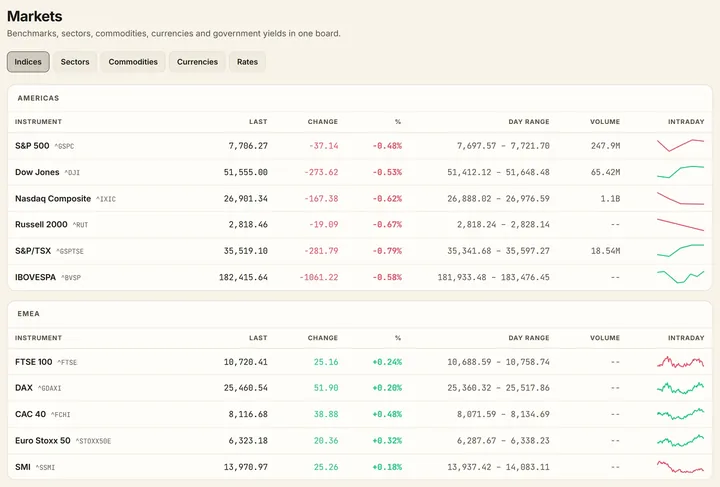720x487 pixels.
Task: Click the ^GDAXI ticker symbol
Action: pyautogui.click(x=49, y=389)
